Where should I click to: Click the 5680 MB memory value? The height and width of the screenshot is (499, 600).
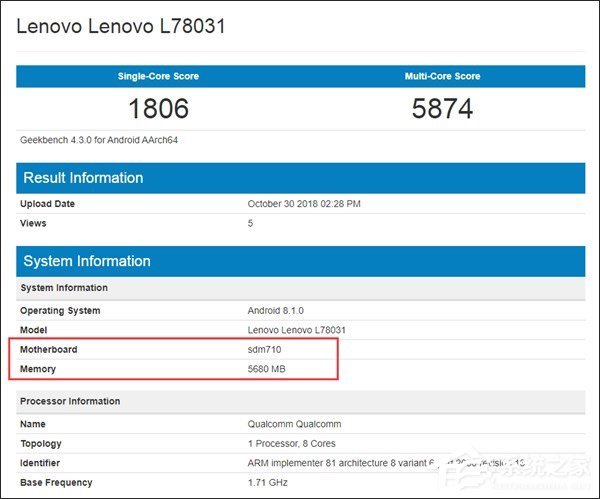[266, 369]
